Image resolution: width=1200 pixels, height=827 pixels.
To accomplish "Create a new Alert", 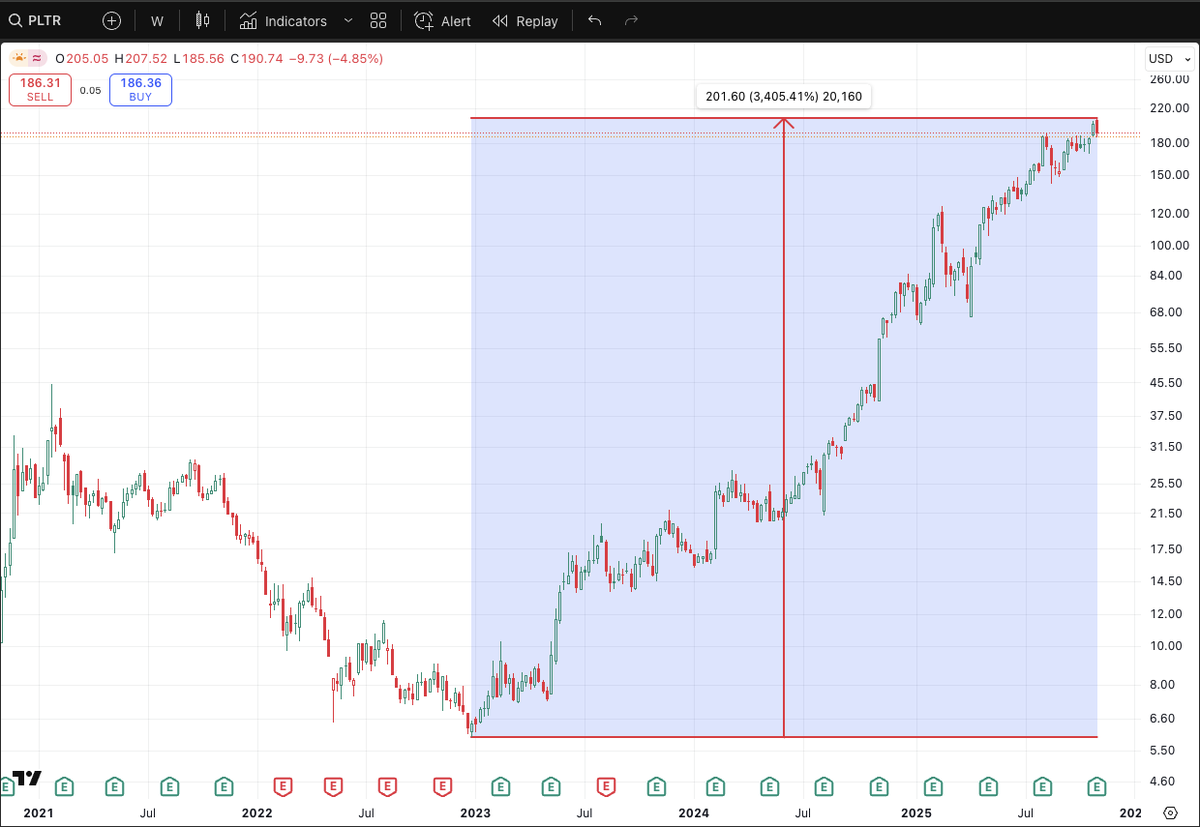I will (x=442, y=21).
